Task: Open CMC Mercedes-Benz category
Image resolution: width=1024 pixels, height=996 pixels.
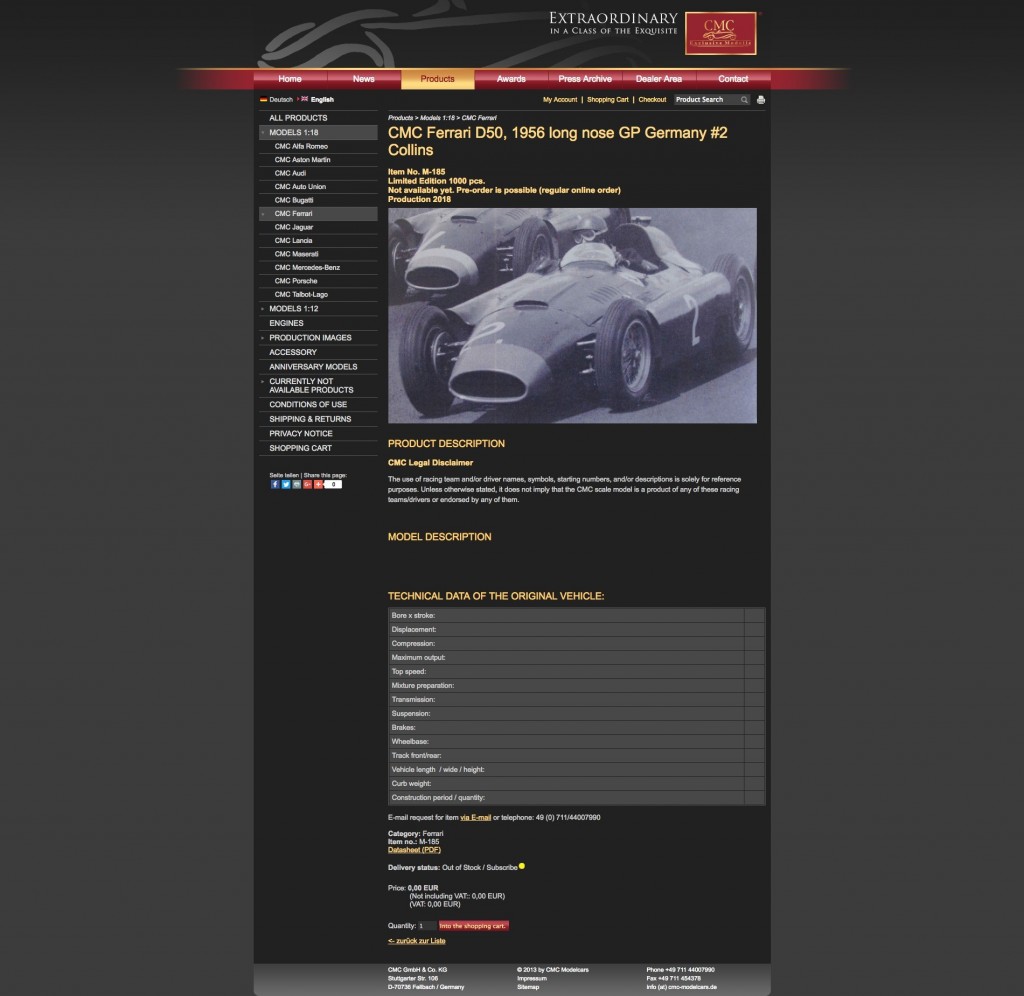Action: pyautogui.click(x=318, y=268)
